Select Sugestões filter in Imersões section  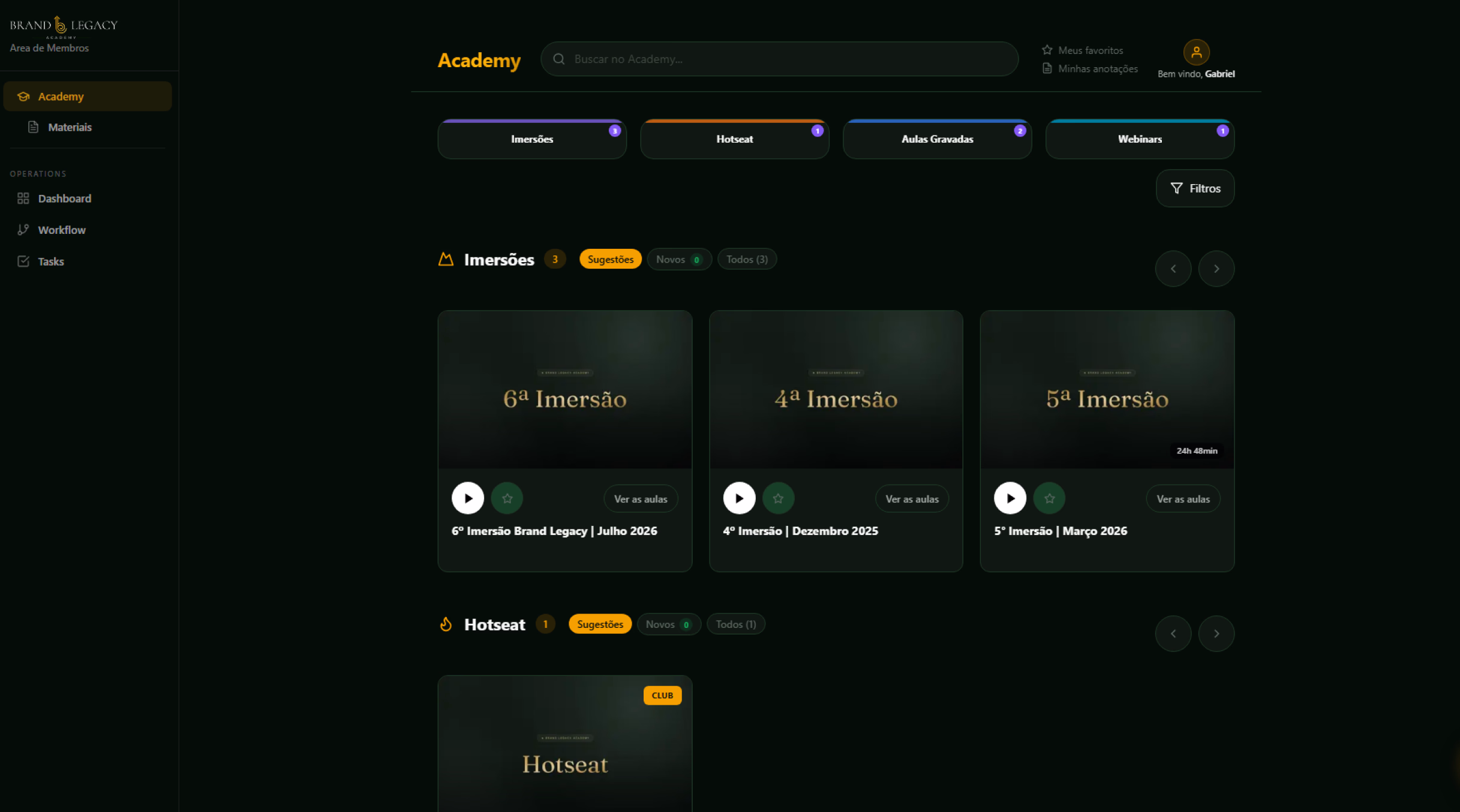611,259
